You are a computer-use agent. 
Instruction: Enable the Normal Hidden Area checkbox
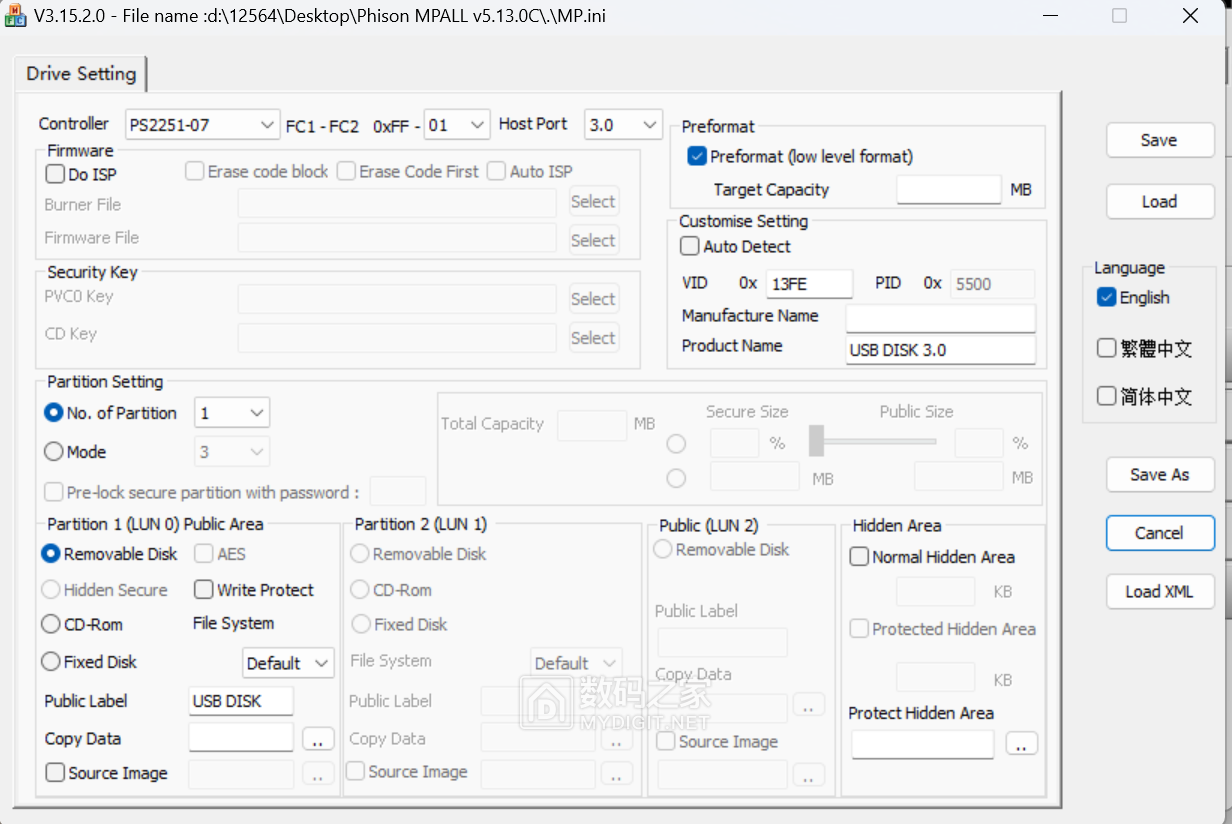click(859, 557)
